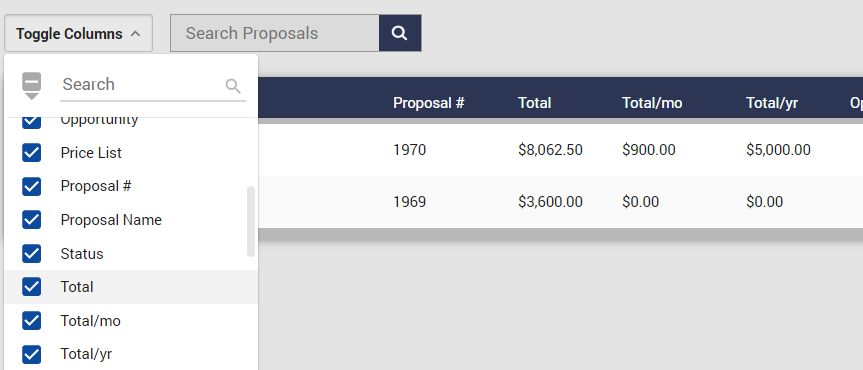Click inside the Search Proposals field
This screenshot has height=370, width=863.
[275, 33]
